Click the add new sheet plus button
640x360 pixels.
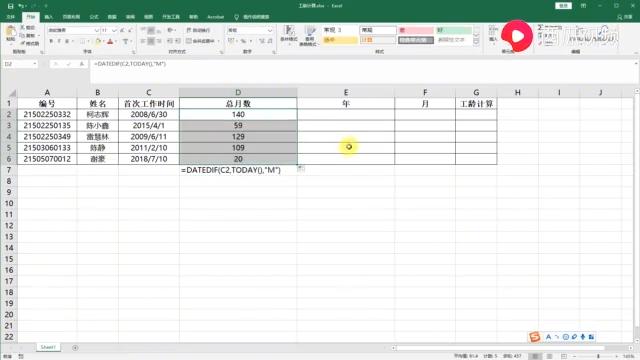(75, 348)
